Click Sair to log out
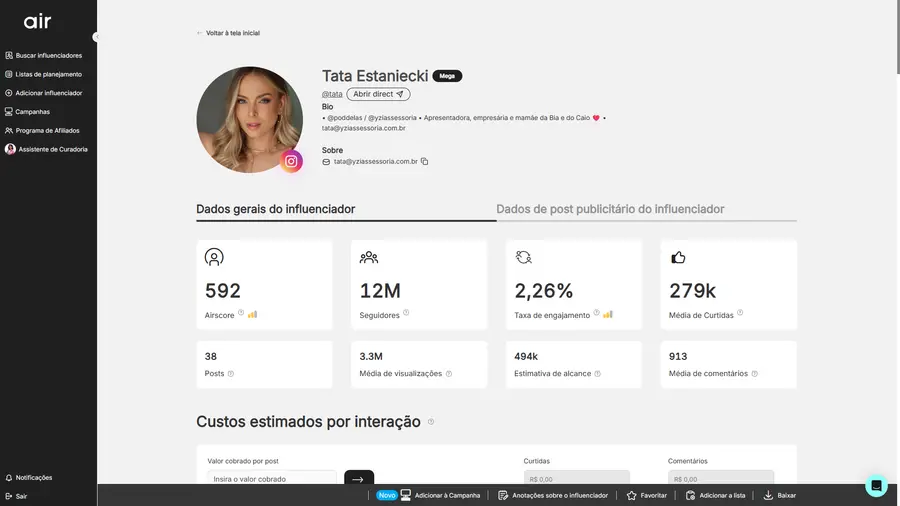Viewport: 900px width, 506px height. pyautogui.click(x=16, y=496)
